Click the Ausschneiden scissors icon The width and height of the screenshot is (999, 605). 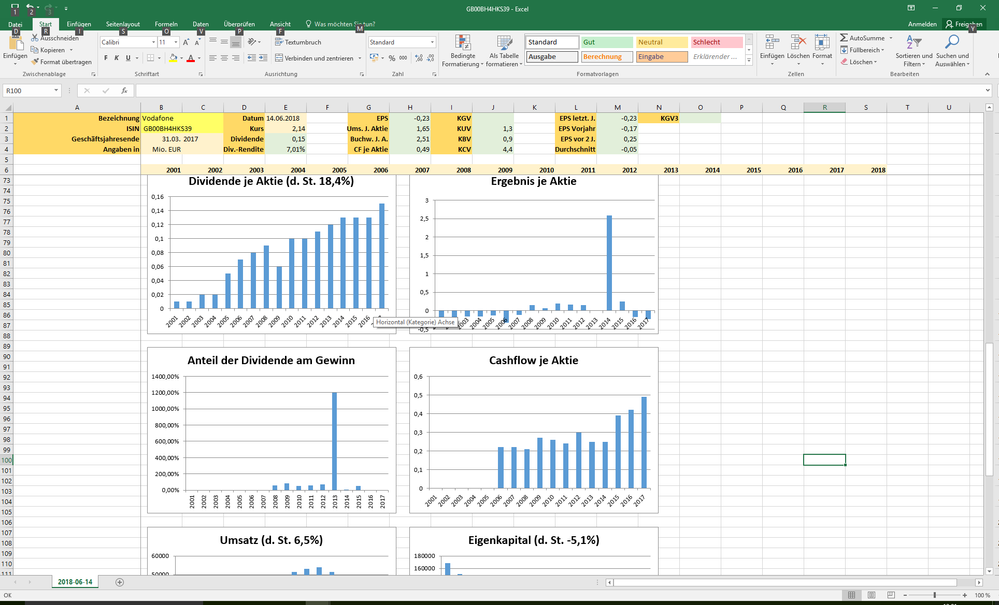coord(37,38)
